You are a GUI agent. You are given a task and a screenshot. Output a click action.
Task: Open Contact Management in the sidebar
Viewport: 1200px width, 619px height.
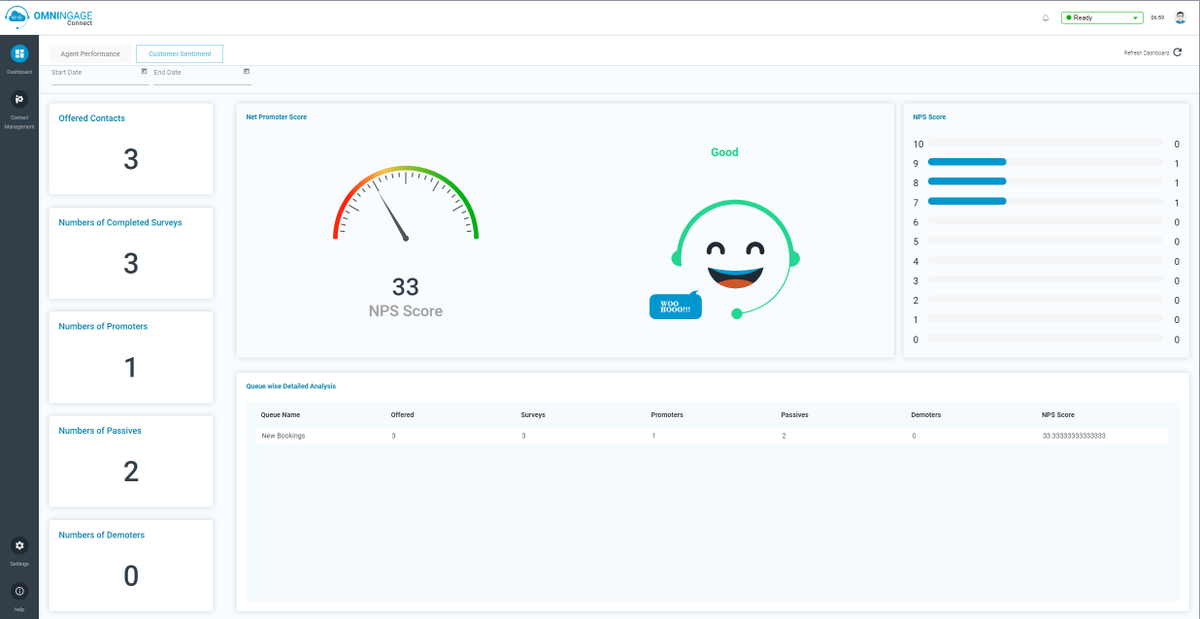click(x=19, y=99)
